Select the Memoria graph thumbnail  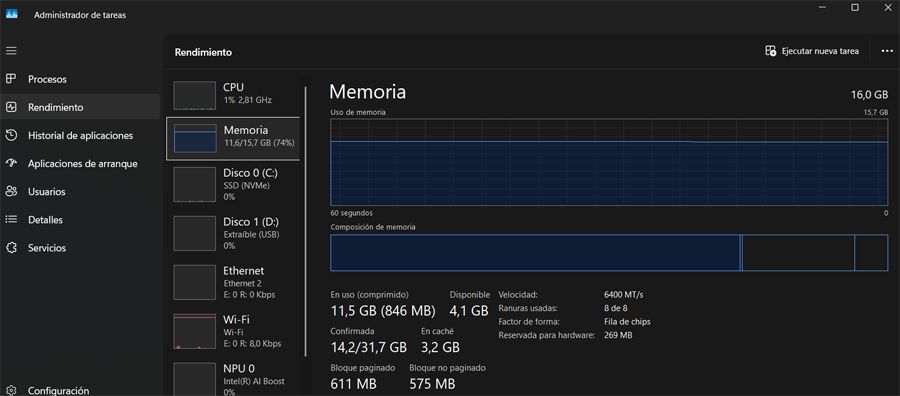[195, 138]
